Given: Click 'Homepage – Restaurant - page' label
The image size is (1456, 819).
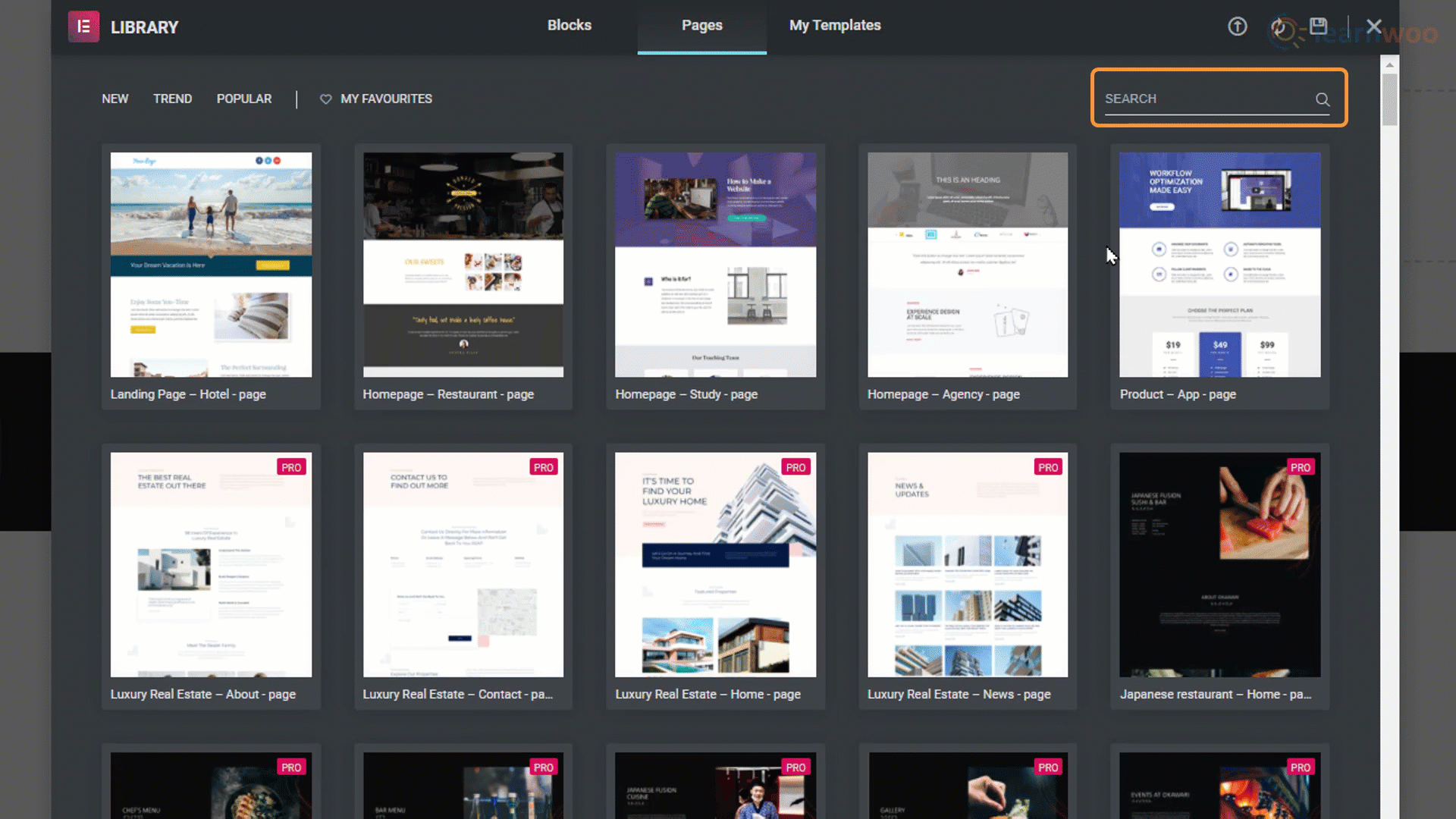Looking at the screenshot, I should click(x=448, y=394).
